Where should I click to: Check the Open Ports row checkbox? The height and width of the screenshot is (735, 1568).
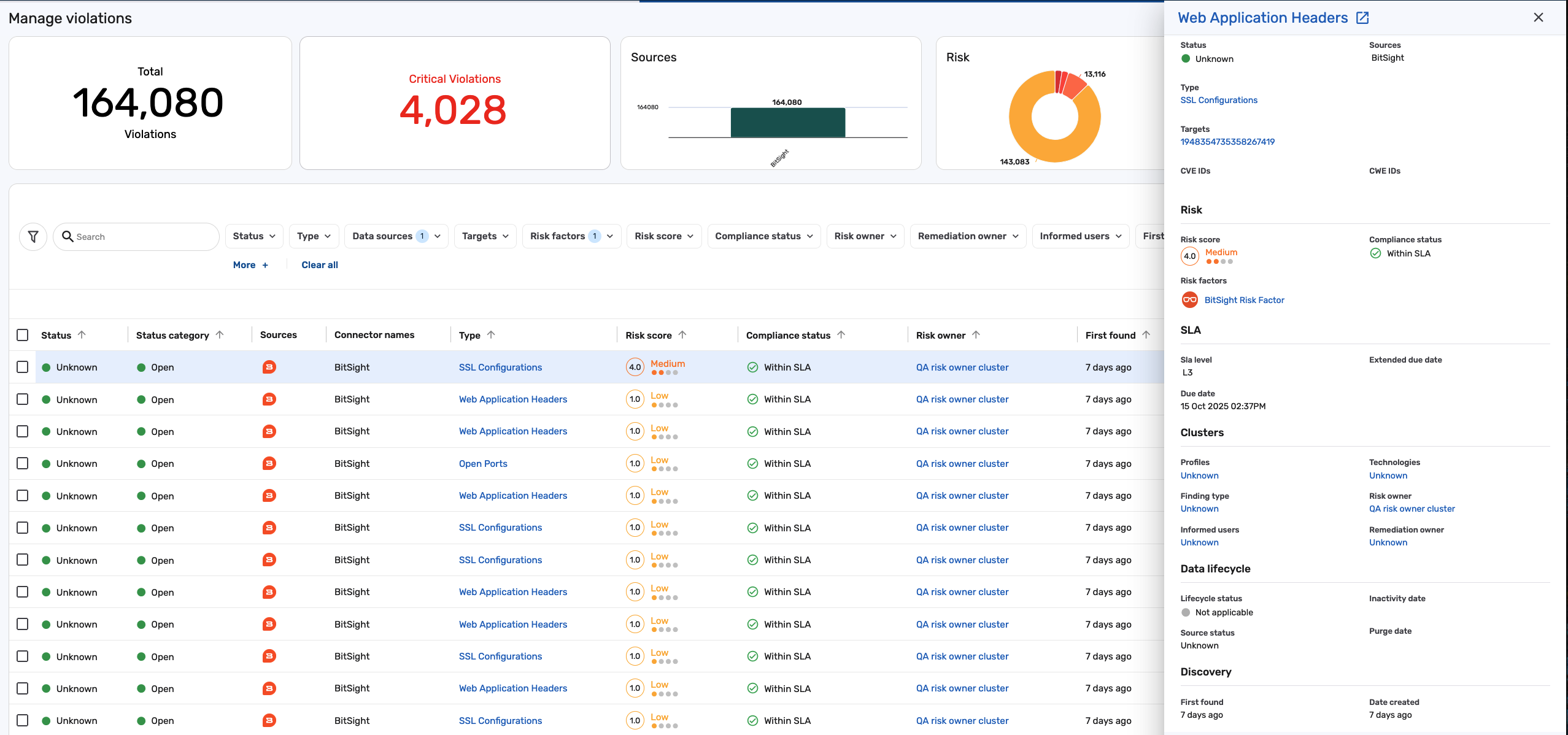pos(23,463)
